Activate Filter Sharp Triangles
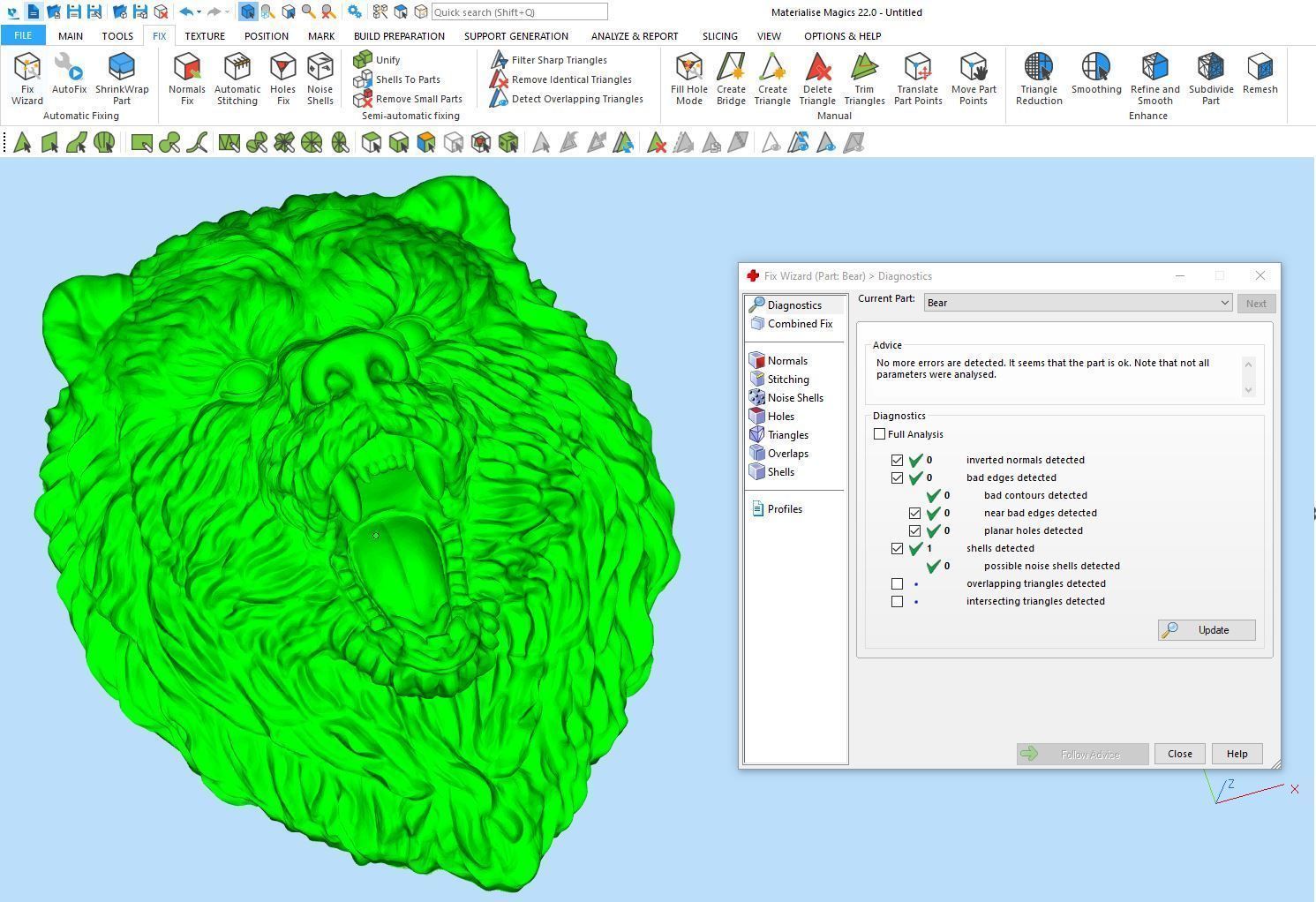This screenshot has width=1316, height=902. (x=549, y=60)
